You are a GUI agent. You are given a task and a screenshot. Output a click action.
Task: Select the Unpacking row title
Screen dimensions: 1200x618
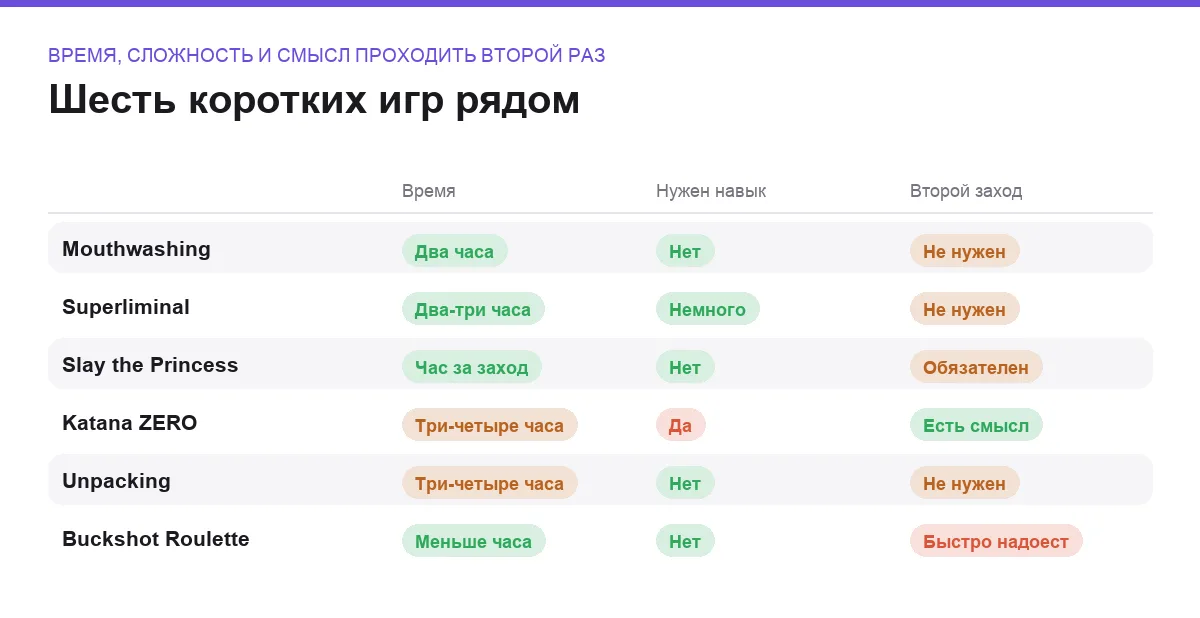point(116,481)
